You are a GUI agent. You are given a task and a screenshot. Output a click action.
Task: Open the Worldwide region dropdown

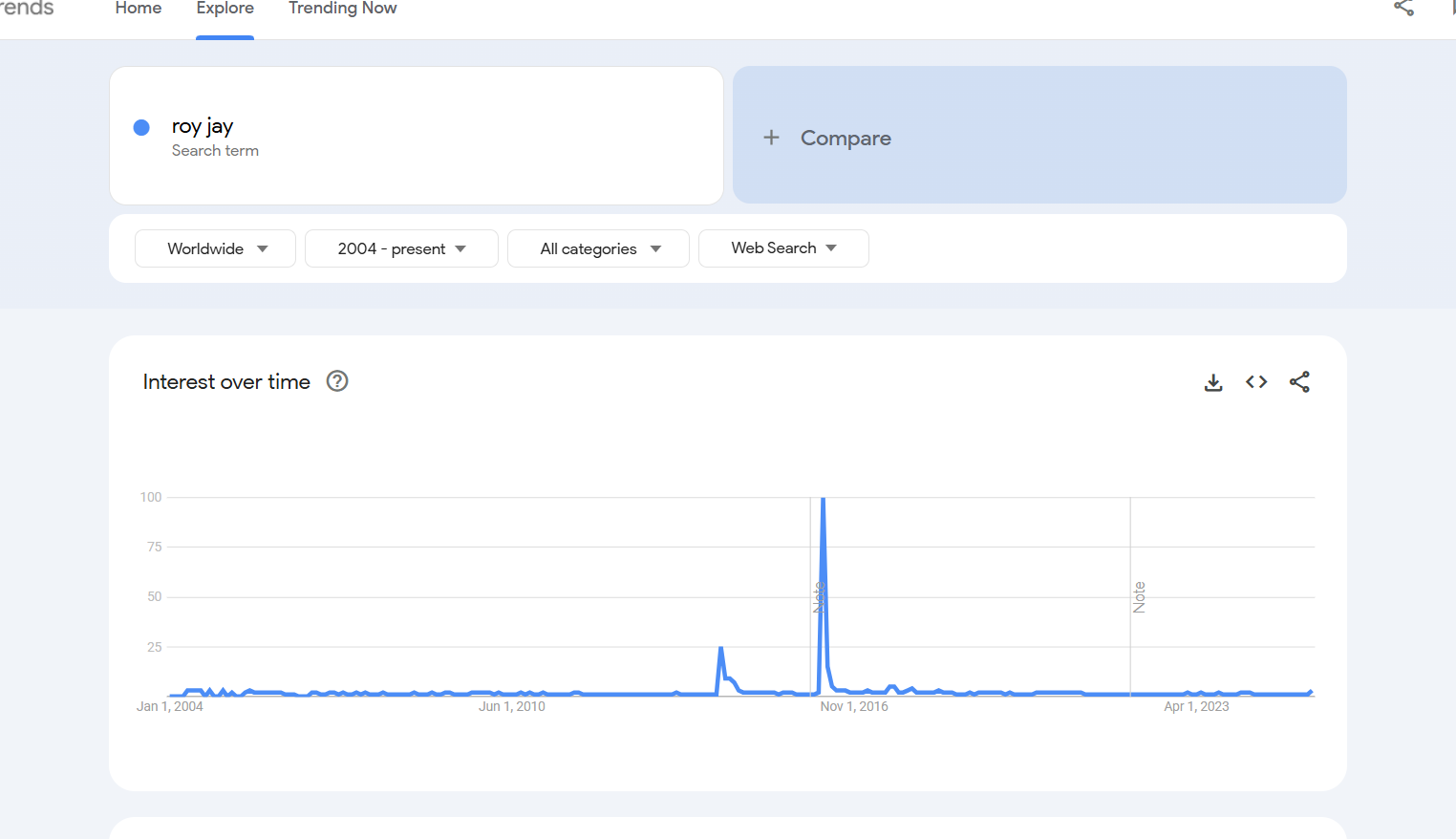pyautogui.click(x=216, y=248)
